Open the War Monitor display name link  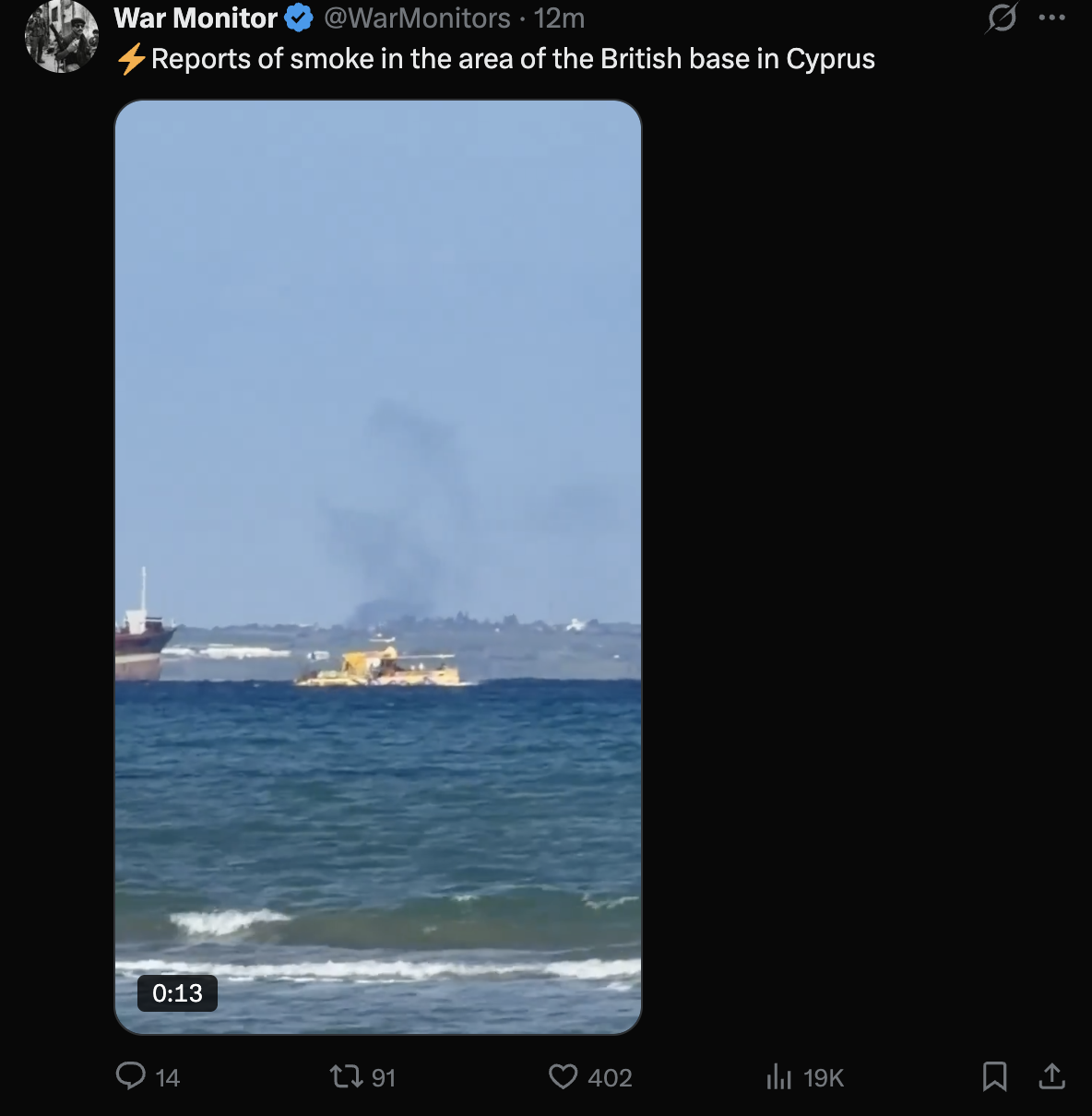coord(196,18)
